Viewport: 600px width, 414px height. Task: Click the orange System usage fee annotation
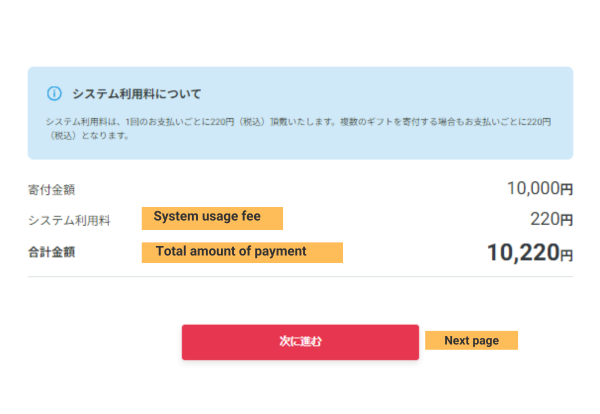(212, 217)
